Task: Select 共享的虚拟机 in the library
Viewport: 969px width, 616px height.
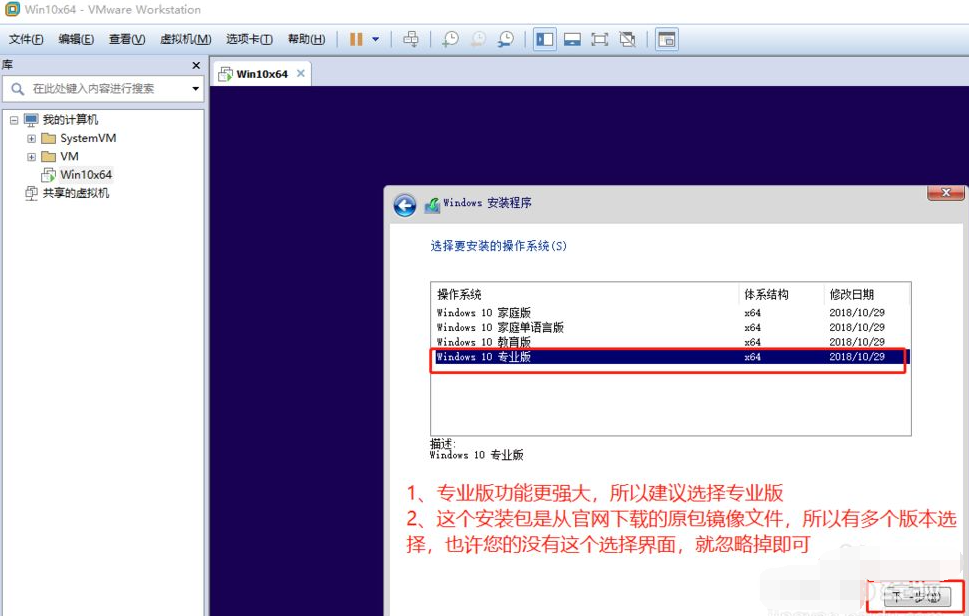Action: [x=75, y=193]
